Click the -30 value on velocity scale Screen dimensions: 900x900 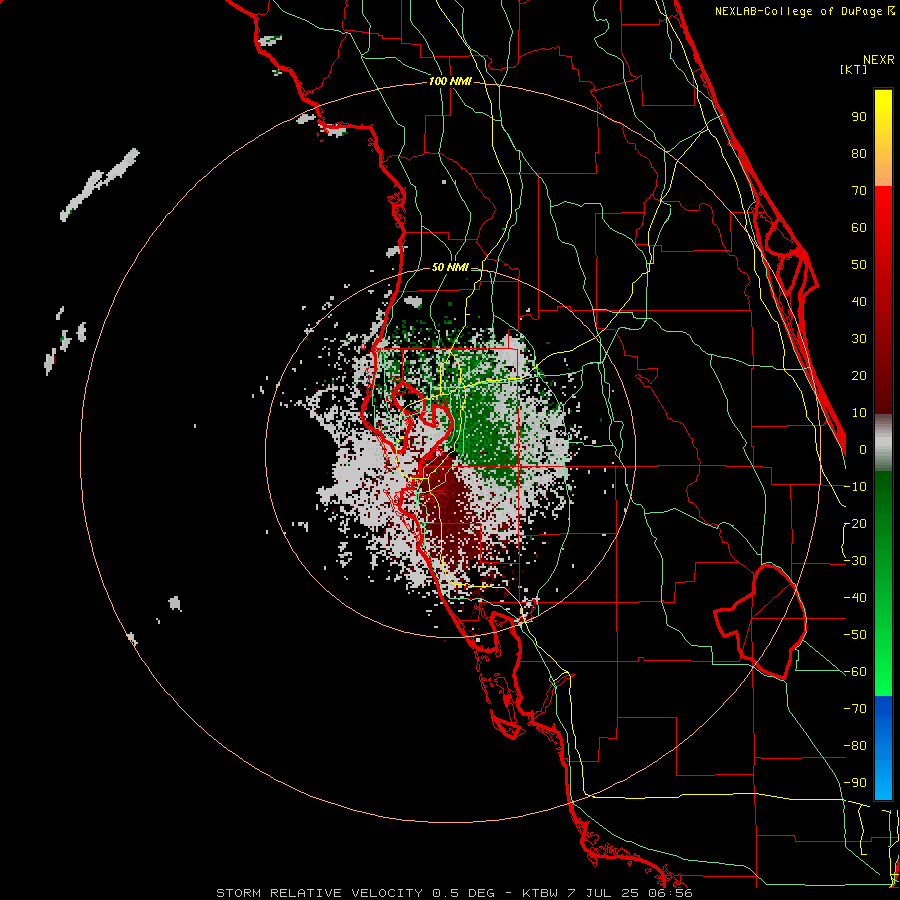click(855, 561)
